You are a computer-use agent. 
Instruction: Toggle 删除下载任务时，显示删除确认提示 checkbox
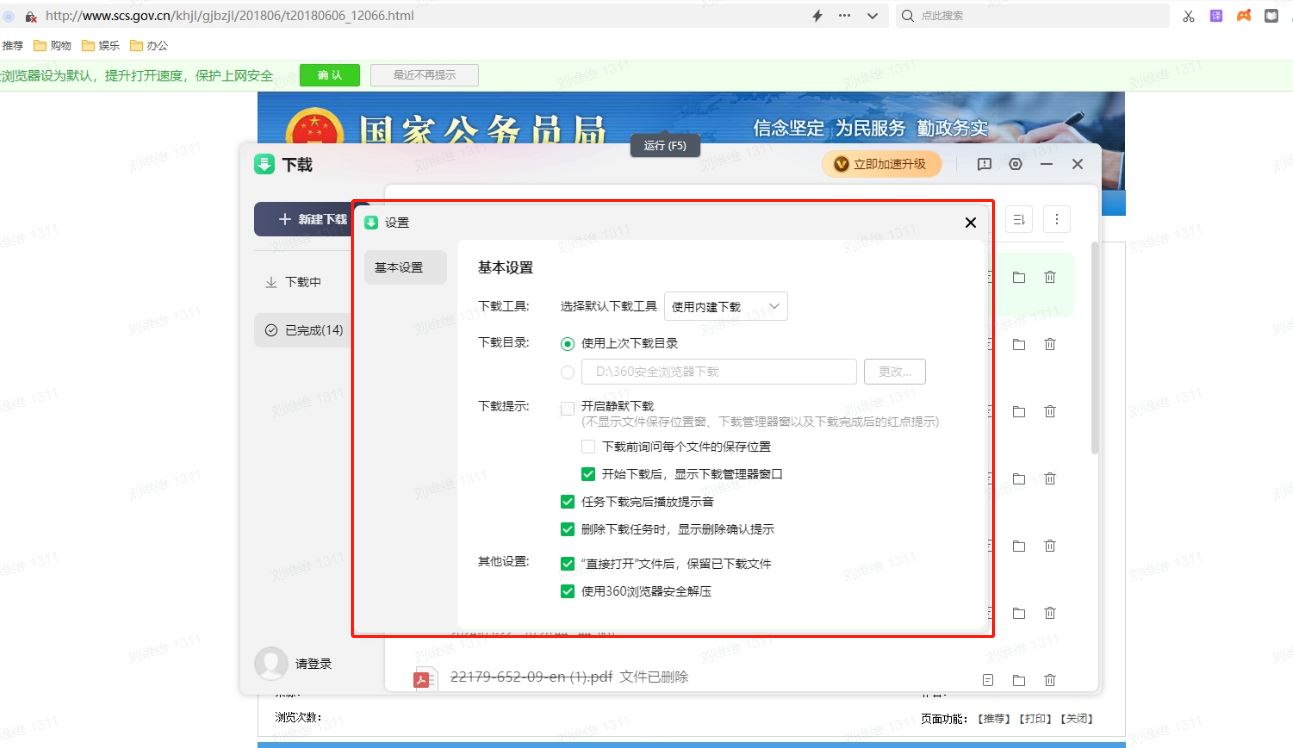coord(568,529)
